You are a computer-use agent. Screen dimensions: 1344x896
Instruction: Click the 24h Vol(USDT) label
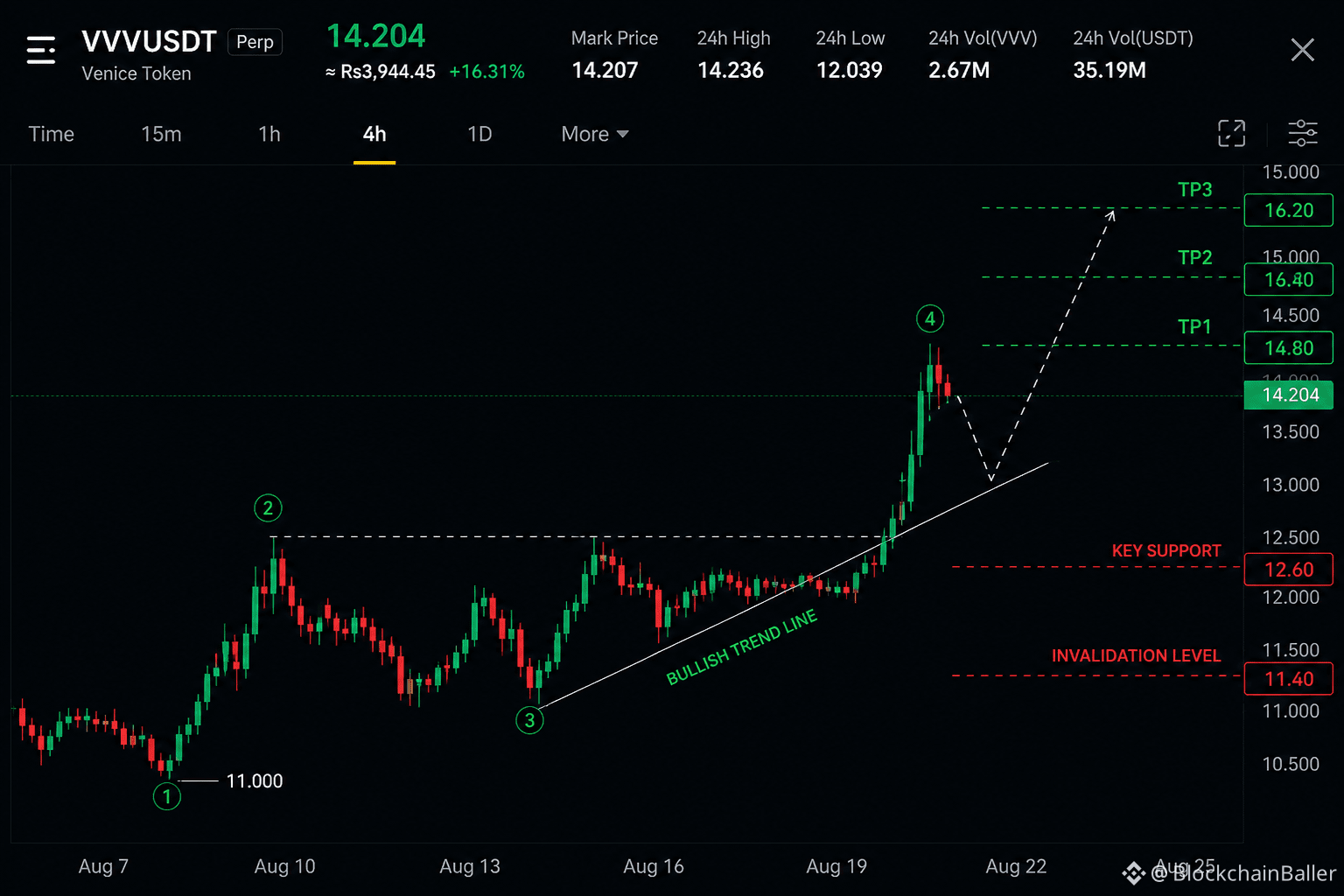(1133, 38)
